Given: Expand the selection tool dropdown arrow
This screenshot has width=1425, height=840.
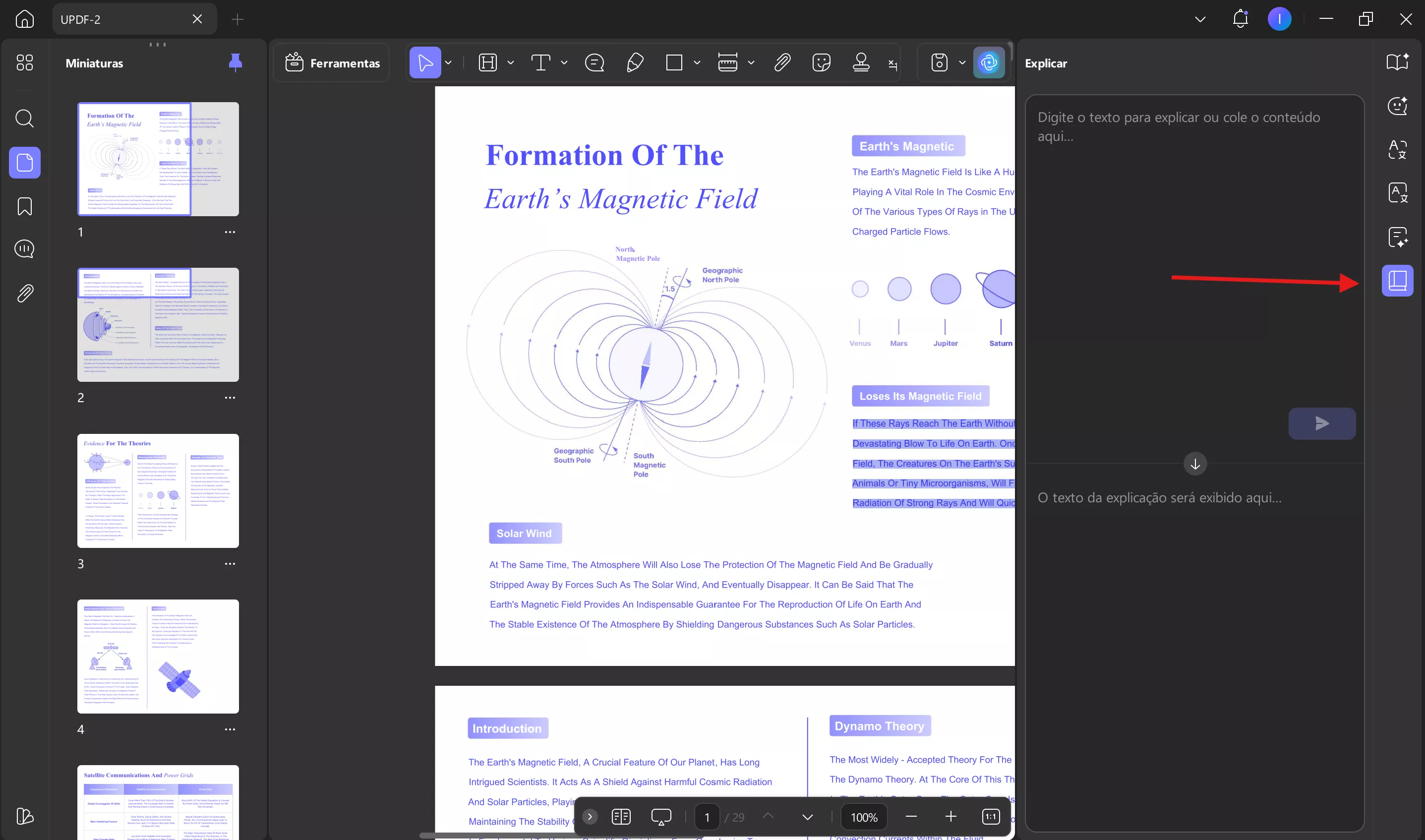Looking at the screenshot, I should coord(449,62).
